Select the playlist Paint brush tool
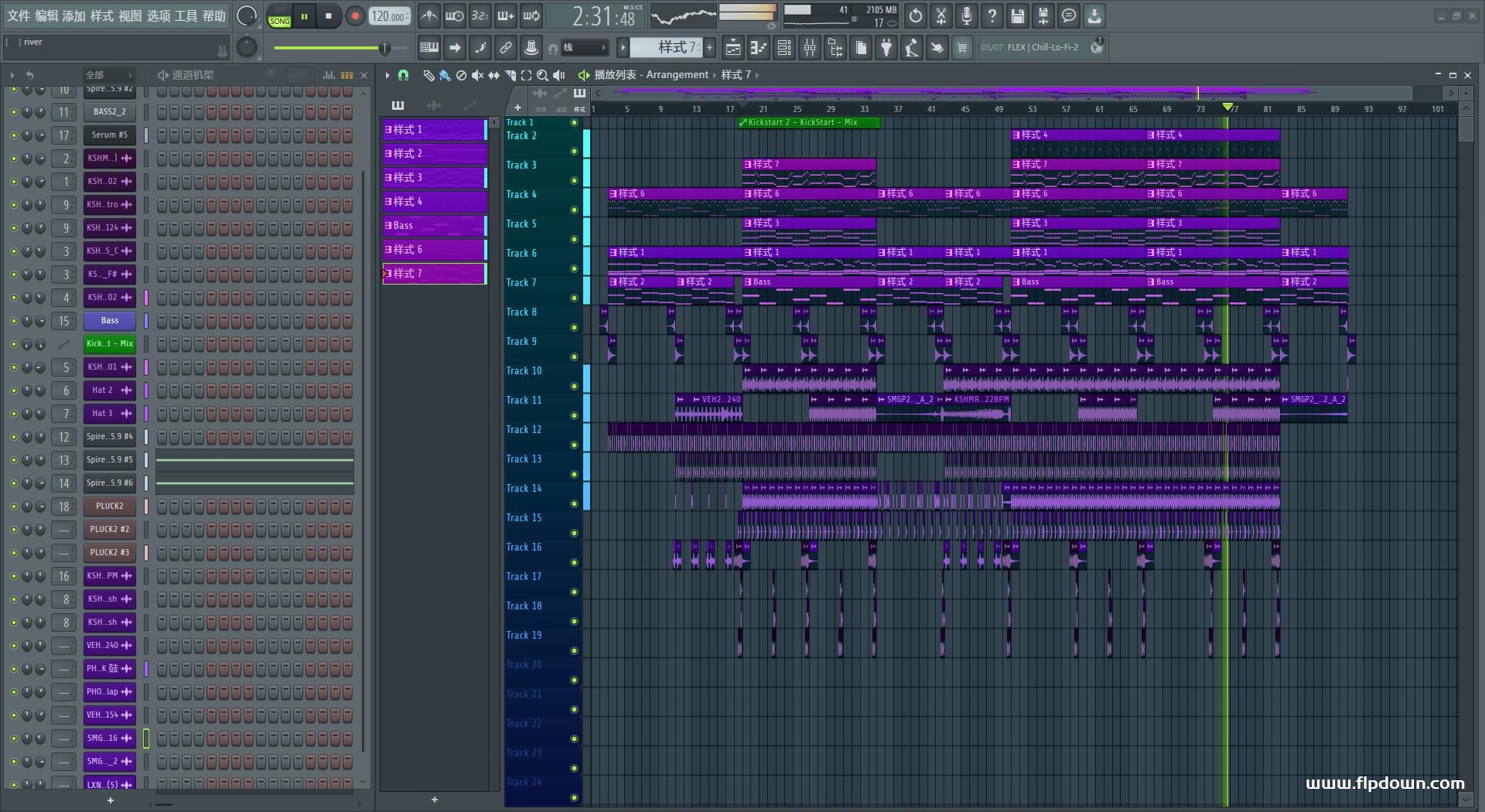Viewport: 1485px width, 812px height. pos(445,75)
